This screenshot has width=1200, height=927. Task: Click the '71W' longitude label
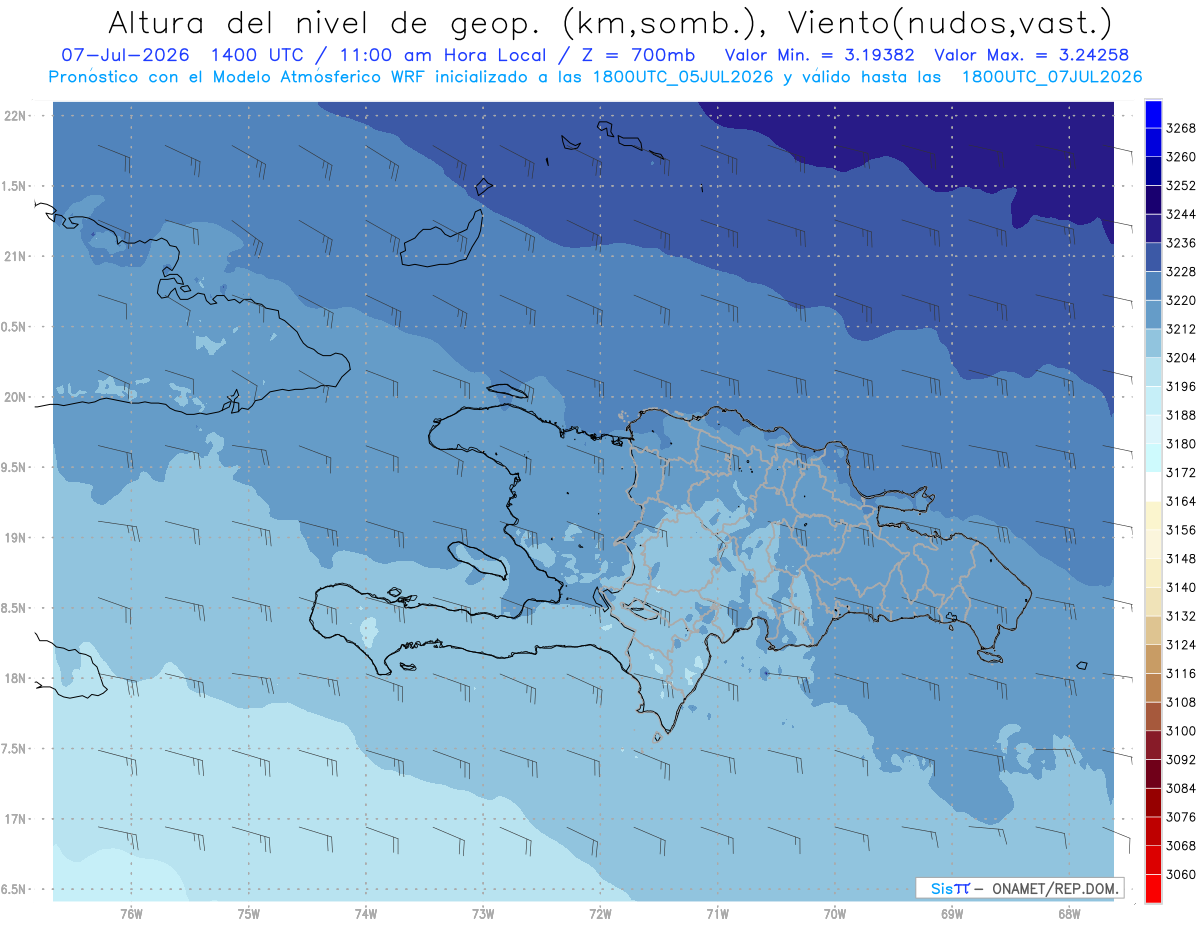(x=717, y=914)
